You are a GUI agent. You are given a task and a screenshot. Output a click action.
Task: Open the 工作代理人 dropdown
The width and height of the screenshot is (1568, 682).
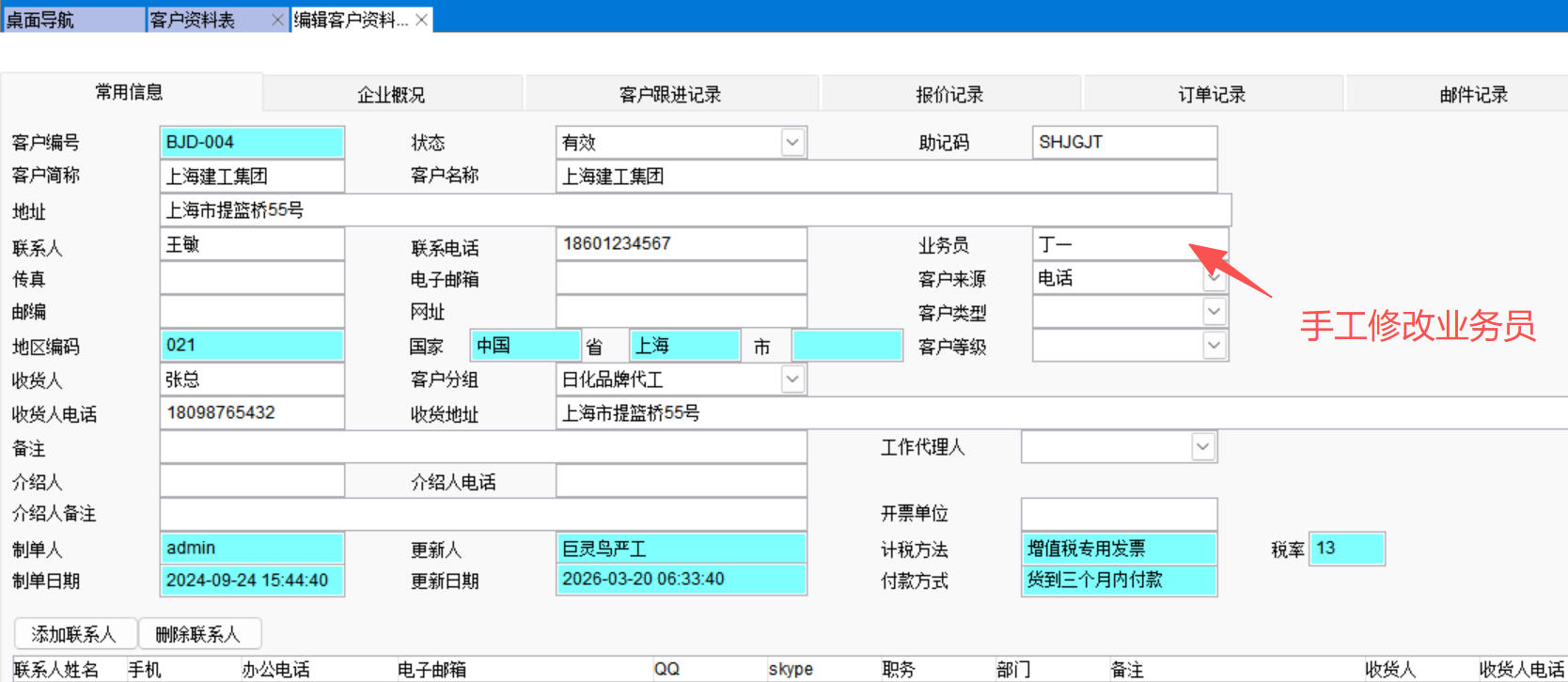(x=1202, y=447)
